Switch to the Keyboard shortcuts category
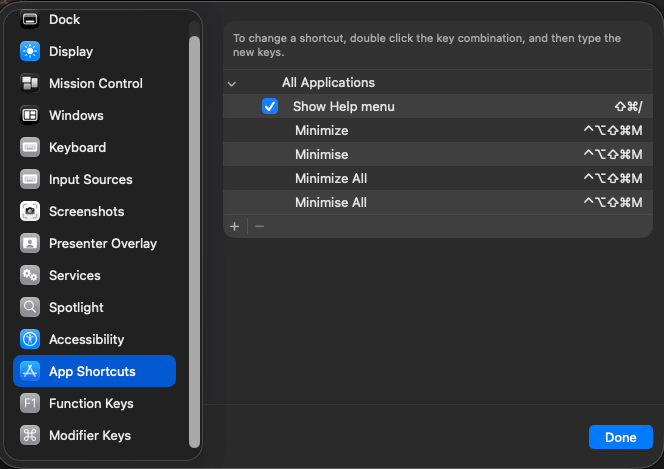 click(77, 147)
